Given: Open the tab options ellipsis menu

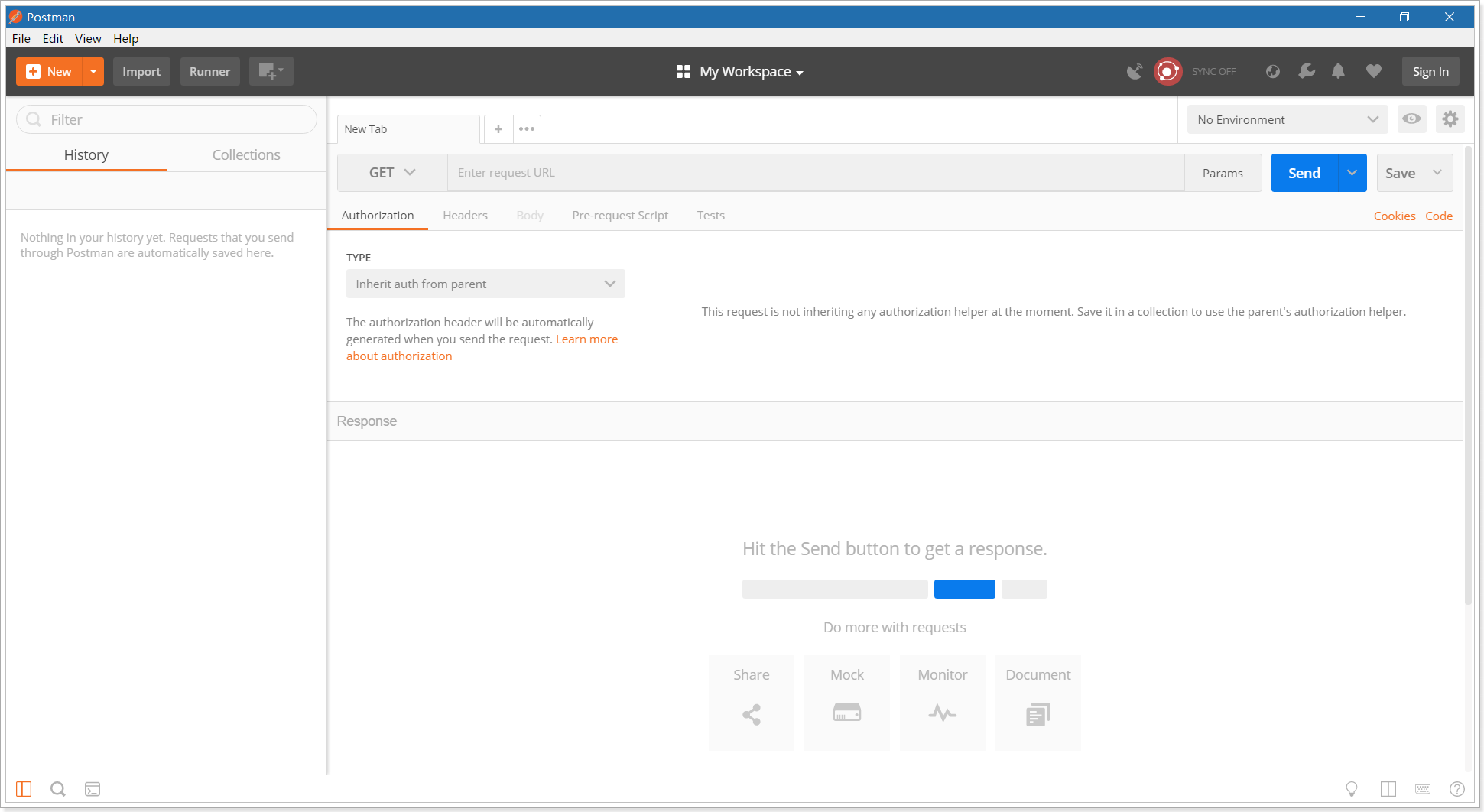Looking at the screenshot, I should pos(527,129).
